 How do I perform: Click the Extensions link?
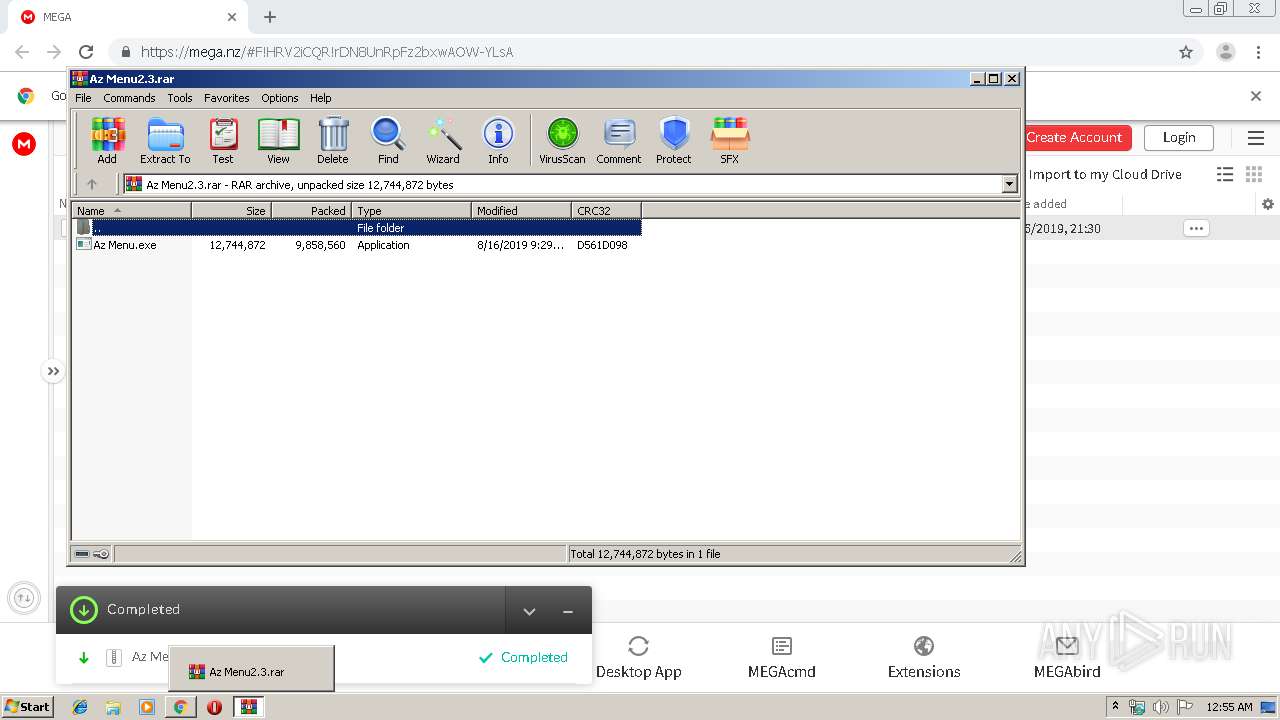coord(924,658)
